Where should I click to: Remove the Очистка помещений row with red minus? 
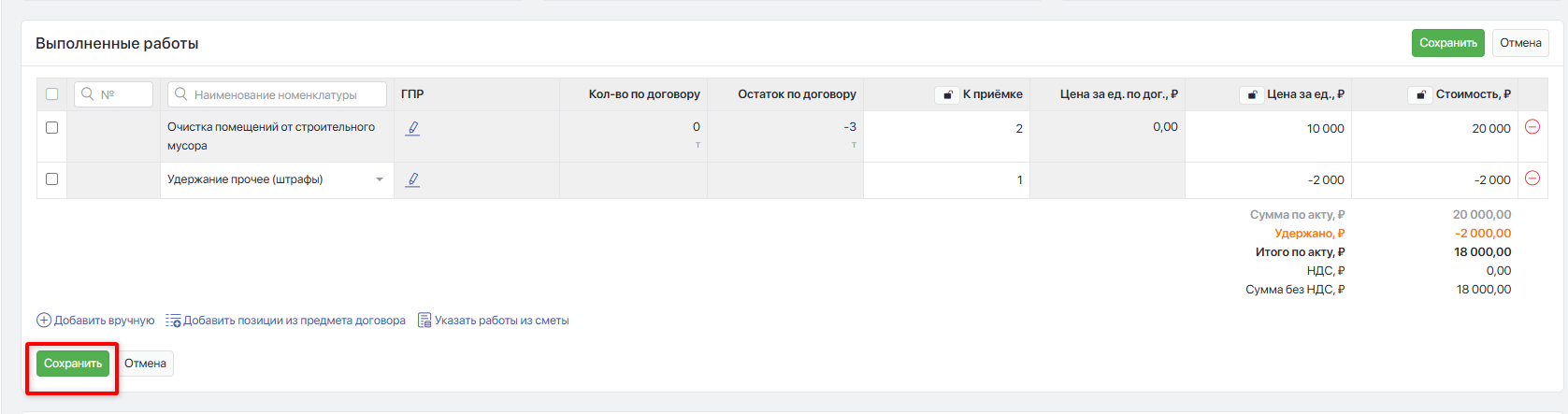[1532, 127]
